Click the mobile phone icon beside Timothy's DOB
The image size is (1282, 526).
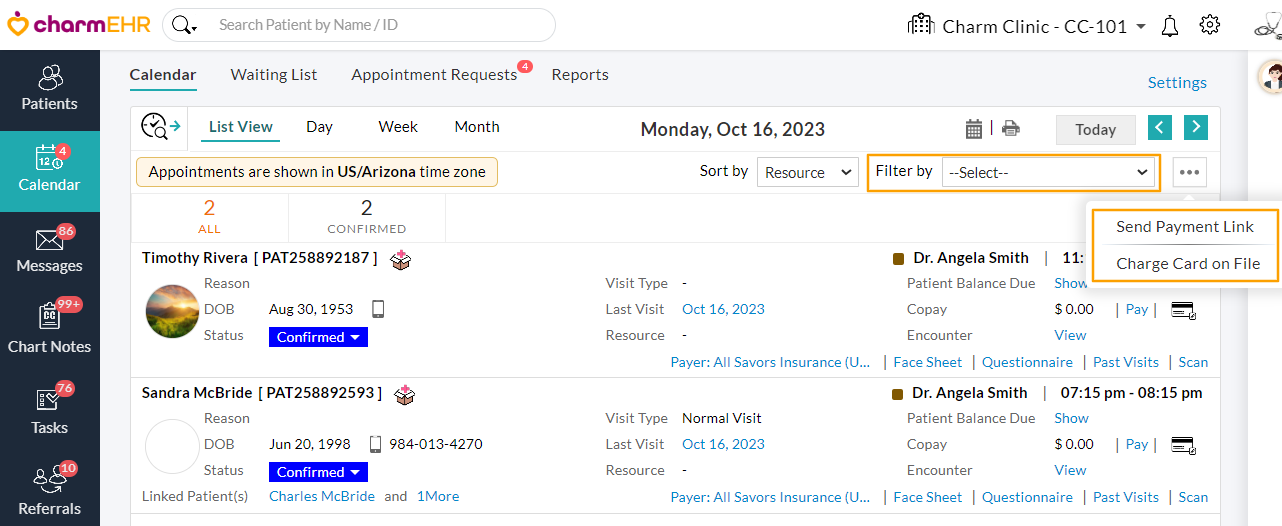tap(379, 309)
